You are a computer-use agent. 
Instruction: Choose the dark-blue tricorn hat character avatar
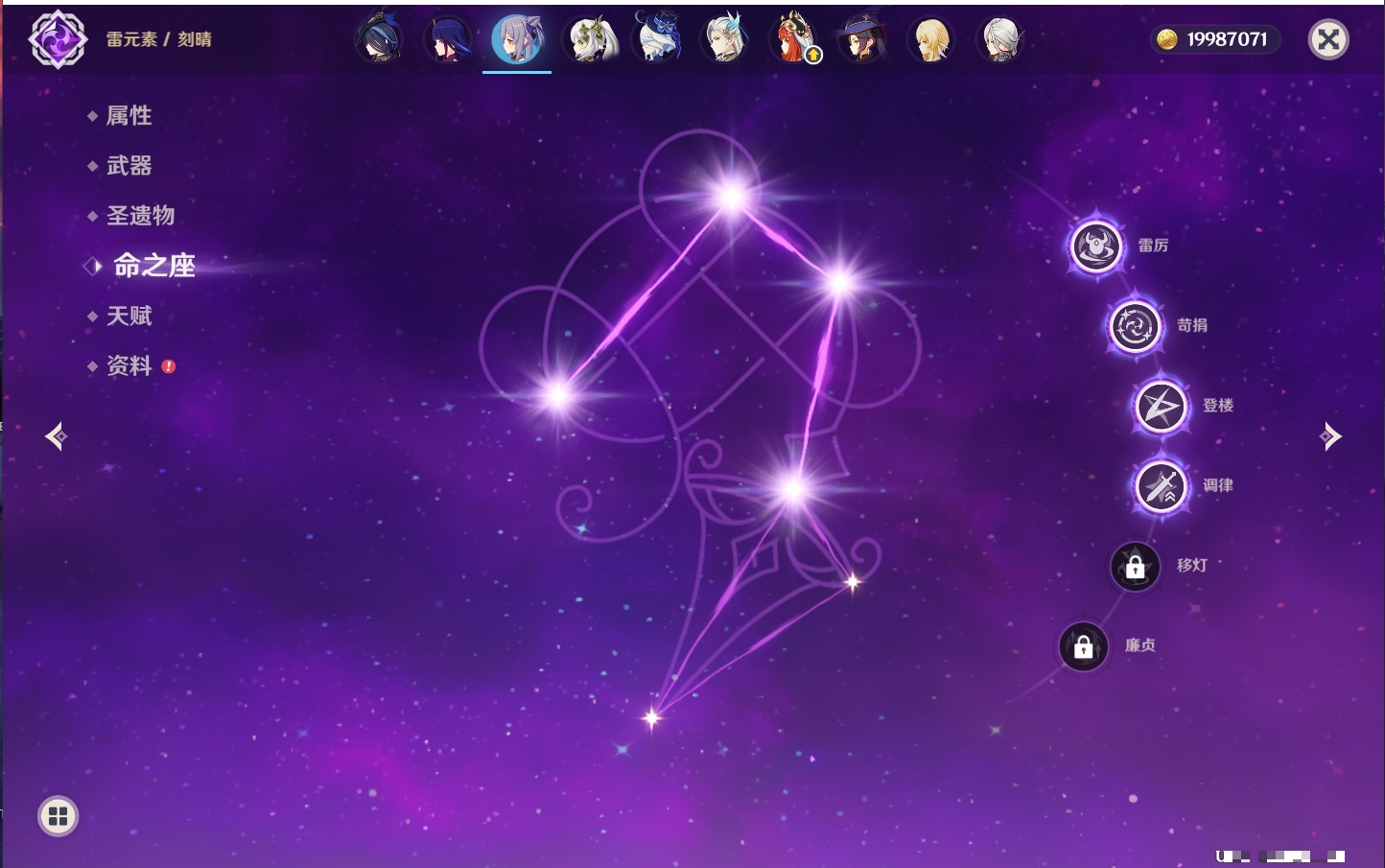379,39
